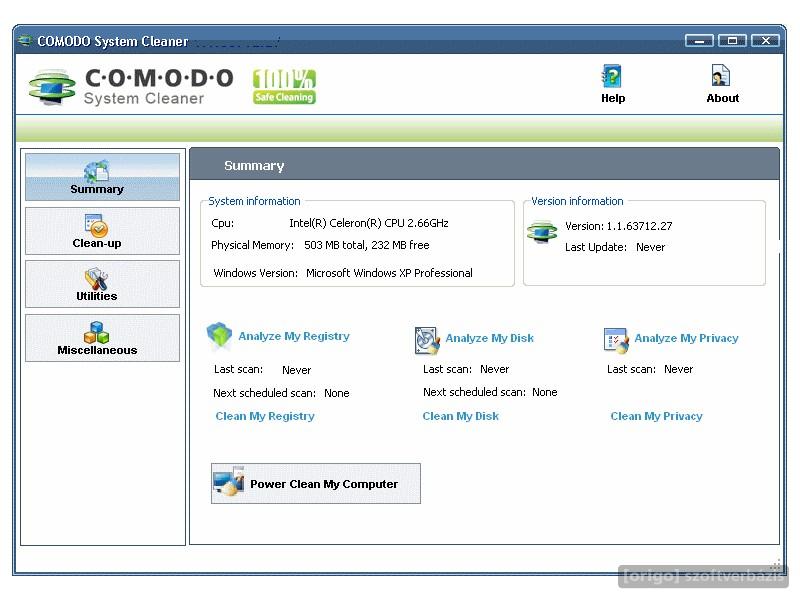Screen dimensions: 800x600
Task: Click the Utilities tools icon
Action: point(96,279)
